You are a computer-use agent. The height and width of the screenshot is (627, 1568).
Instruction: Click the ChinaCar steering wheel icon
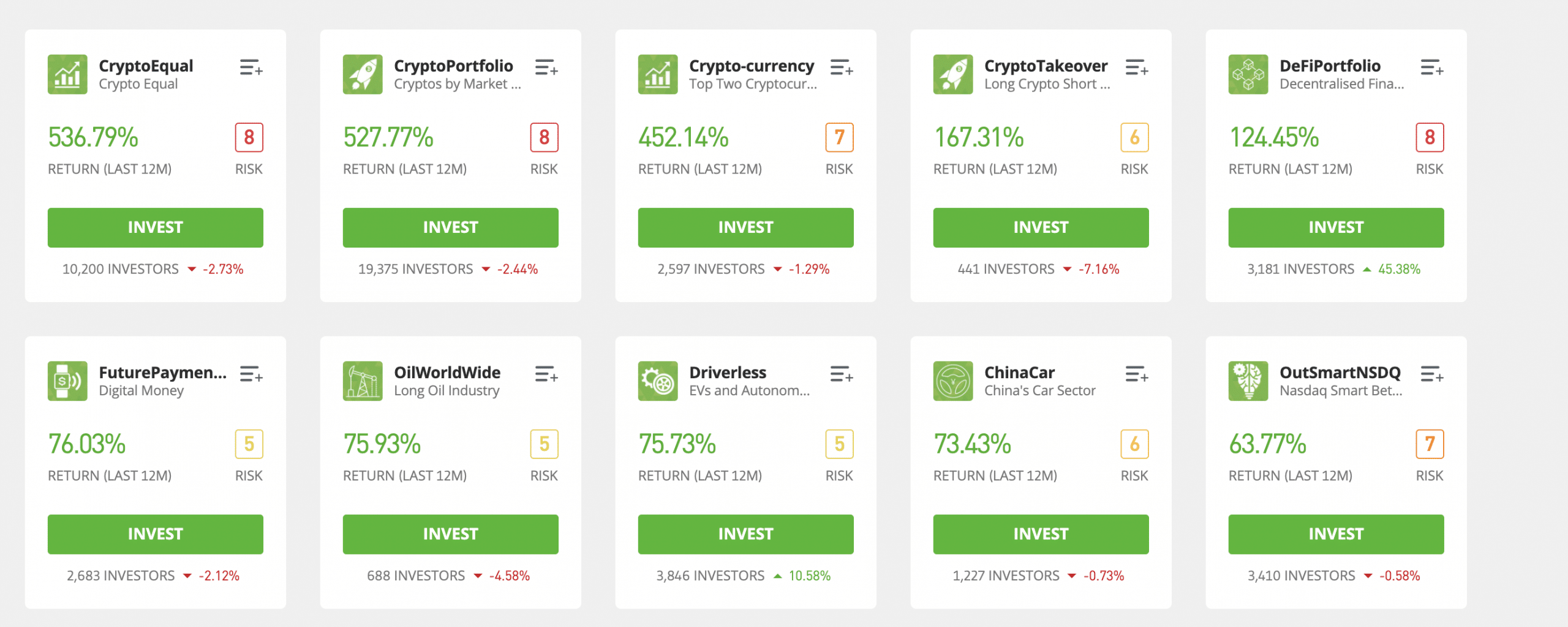[953, 381]
